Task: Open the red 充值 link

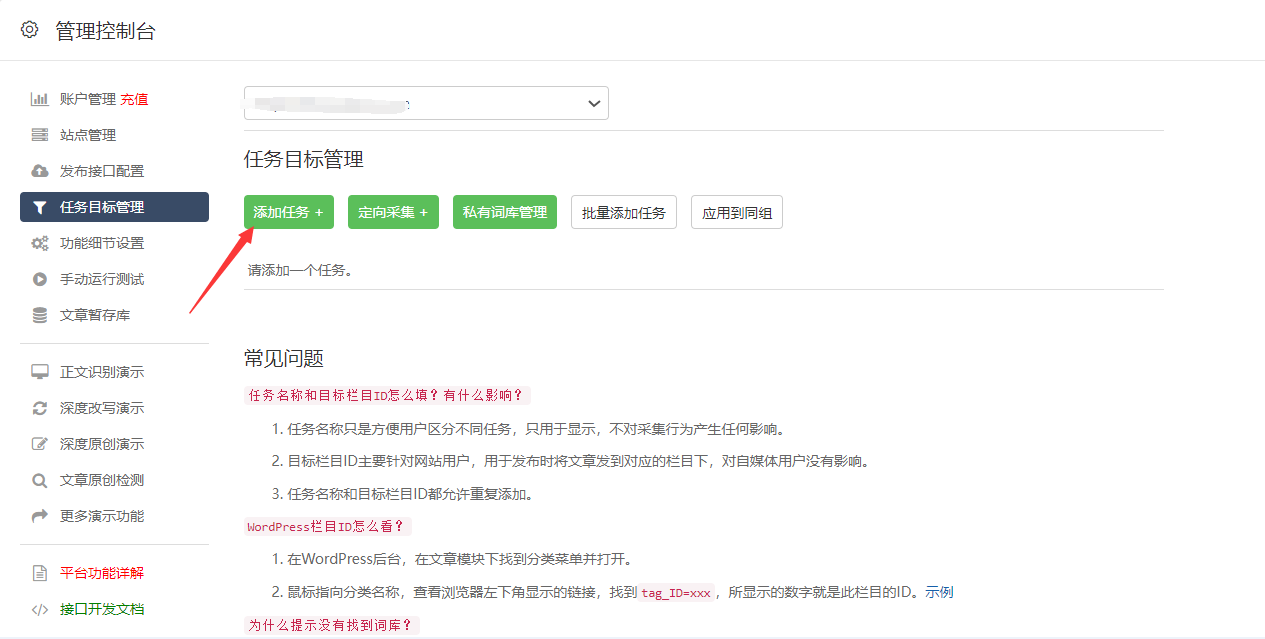Action: (x=134, y=99)
